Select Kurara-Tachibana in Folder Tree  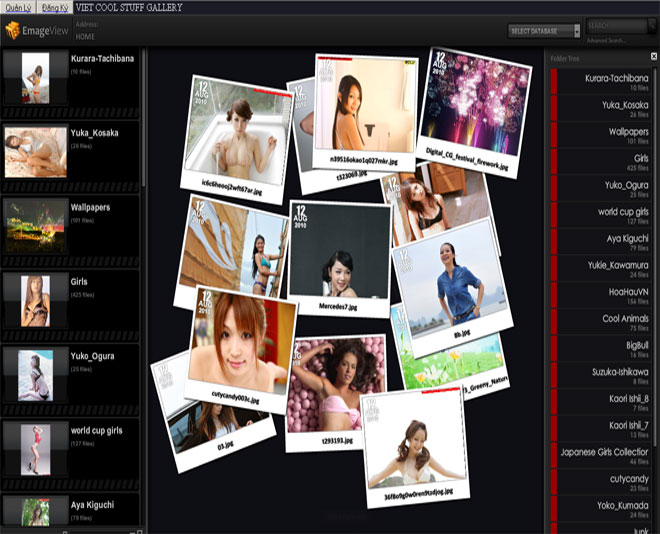click(x=601, y=82)
